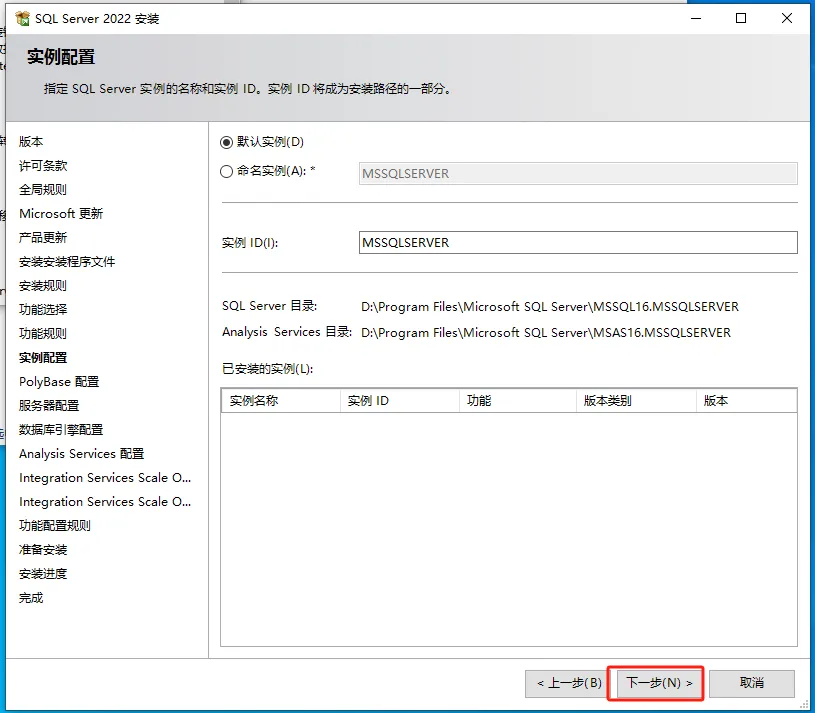Select 数据库引擎配置 step in sidebar
The height and width of the screenshot is (713, 815).
[61, 430]
